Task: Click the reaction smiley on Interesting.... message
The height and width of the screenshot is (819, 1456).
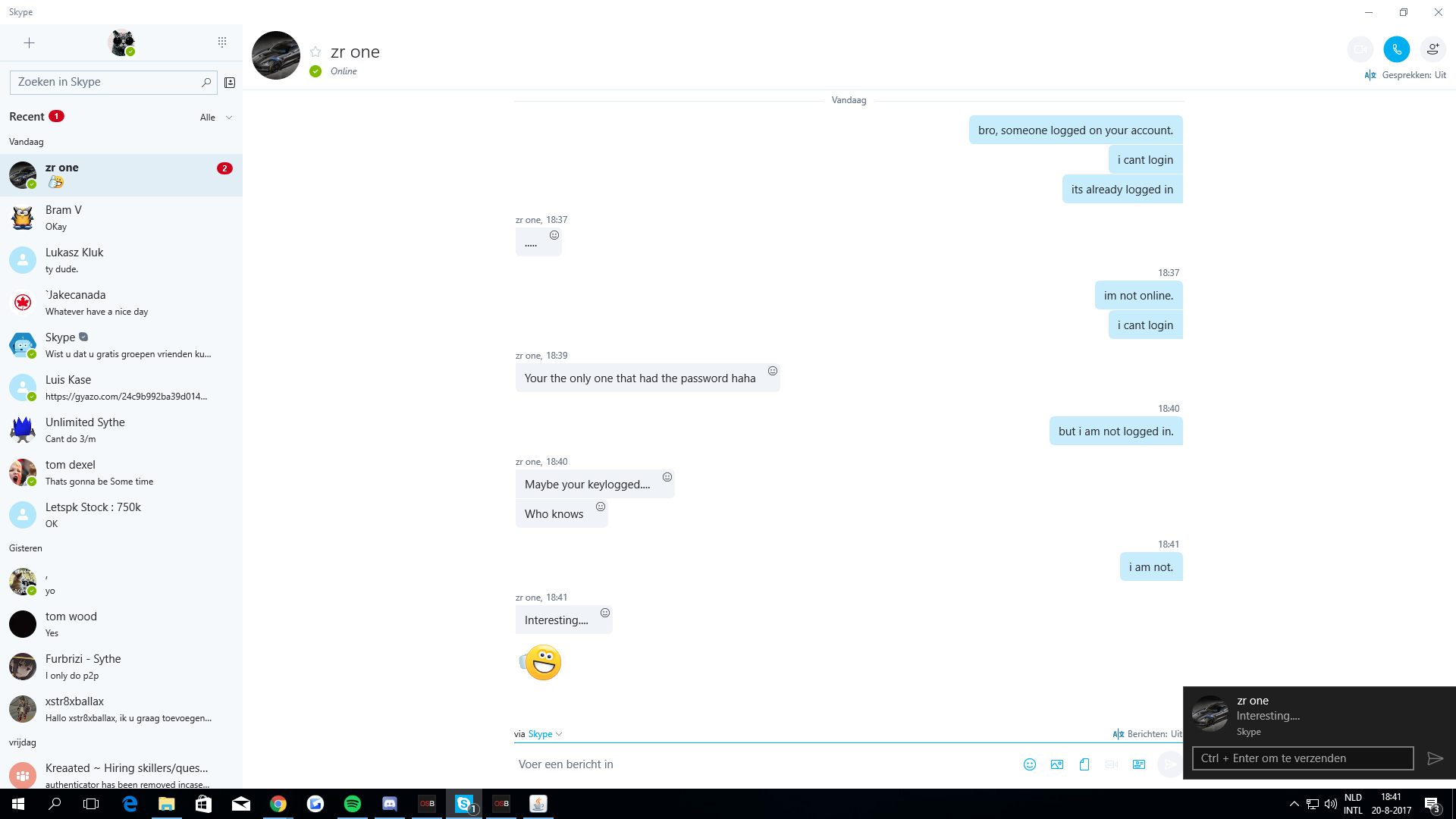Action: point(605,613)
